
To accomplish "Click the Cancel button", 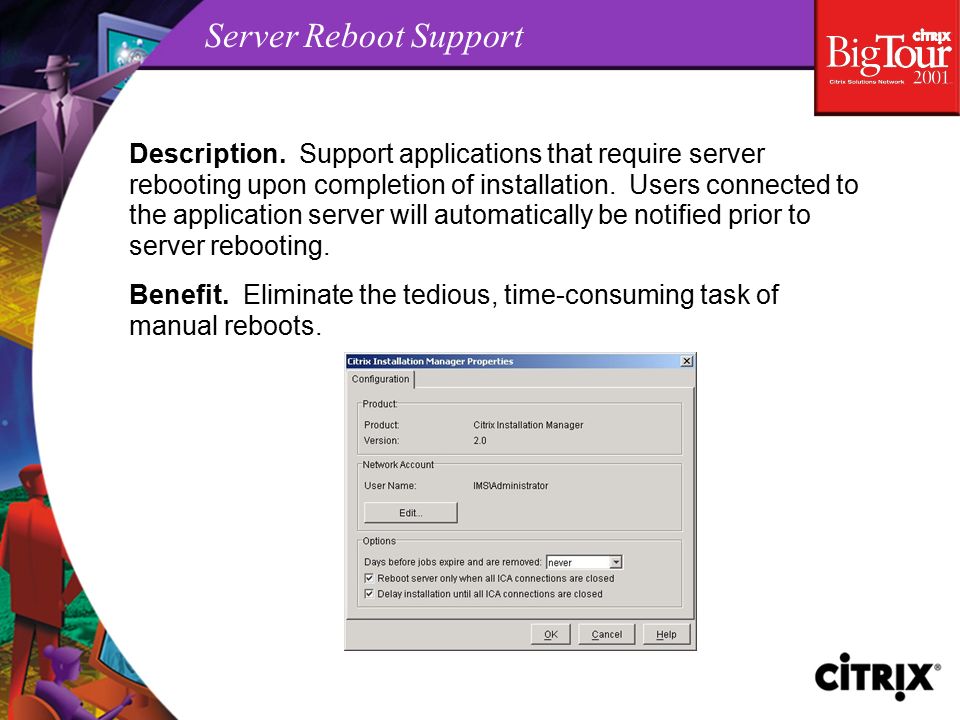I will (x=606, y=634).
